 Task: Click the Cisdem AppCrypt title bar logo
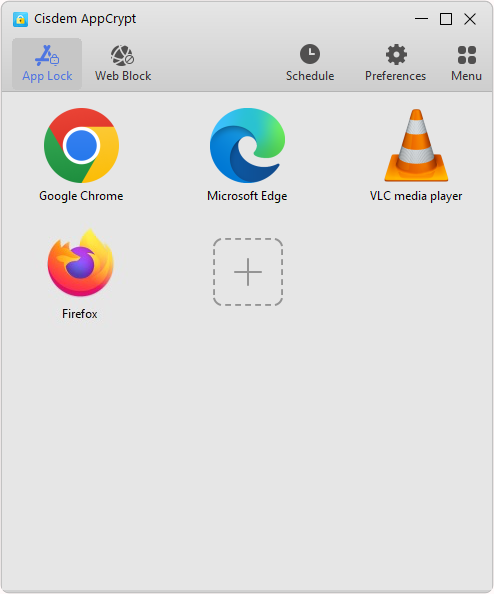pos(20,19)
